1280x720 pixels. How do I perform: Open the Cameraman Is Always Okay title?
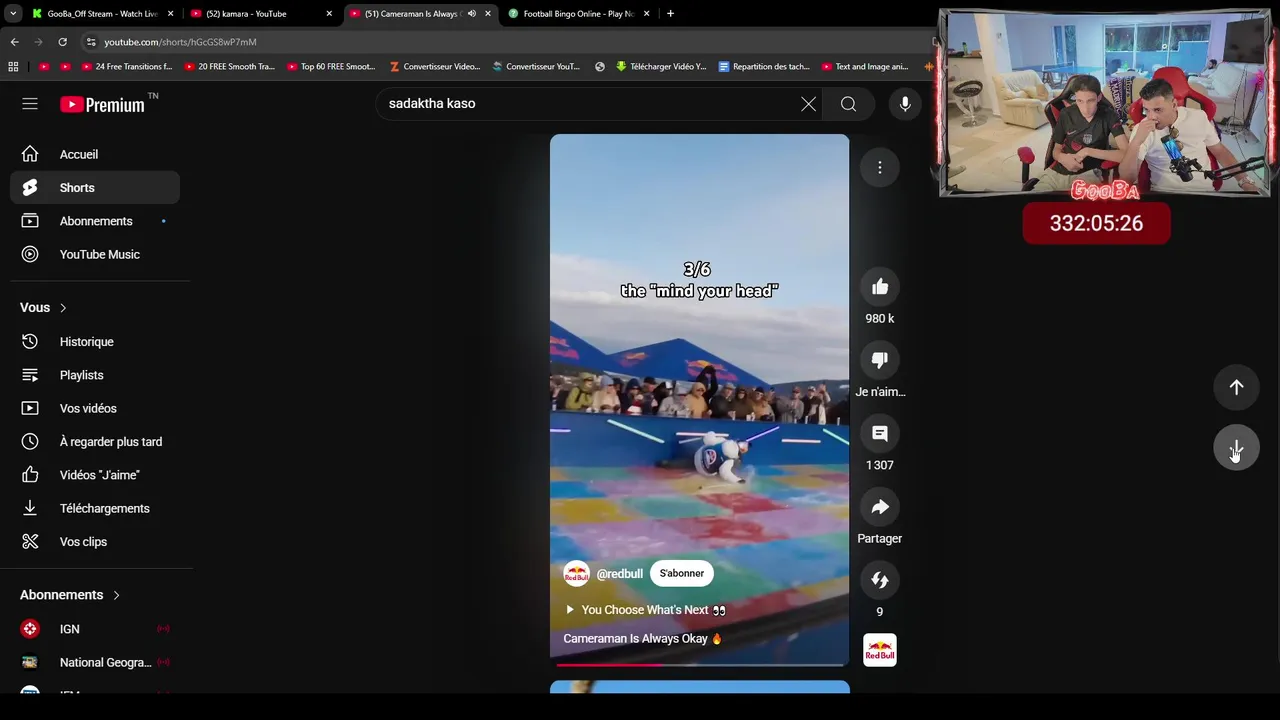pyautogui.click(x=642, y=639)
